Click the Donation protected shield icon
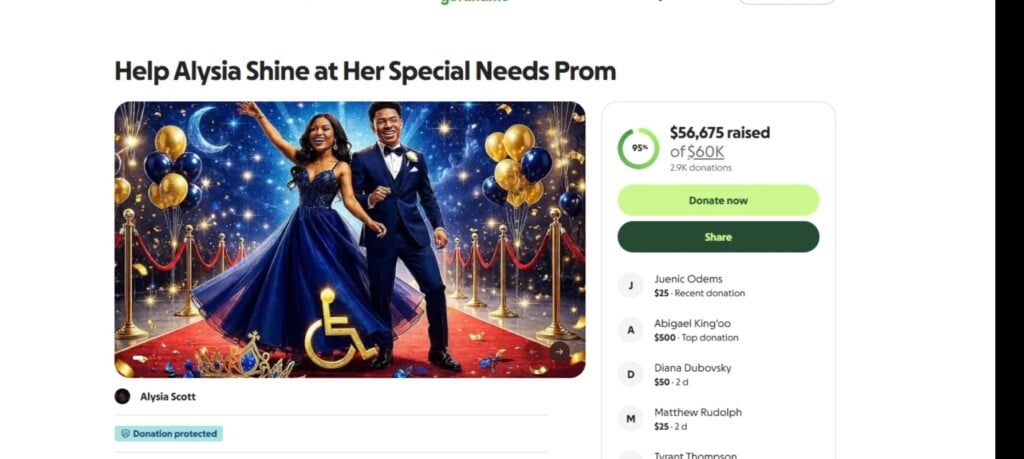Screen dimensions: 1024x459 pos(124,434)
